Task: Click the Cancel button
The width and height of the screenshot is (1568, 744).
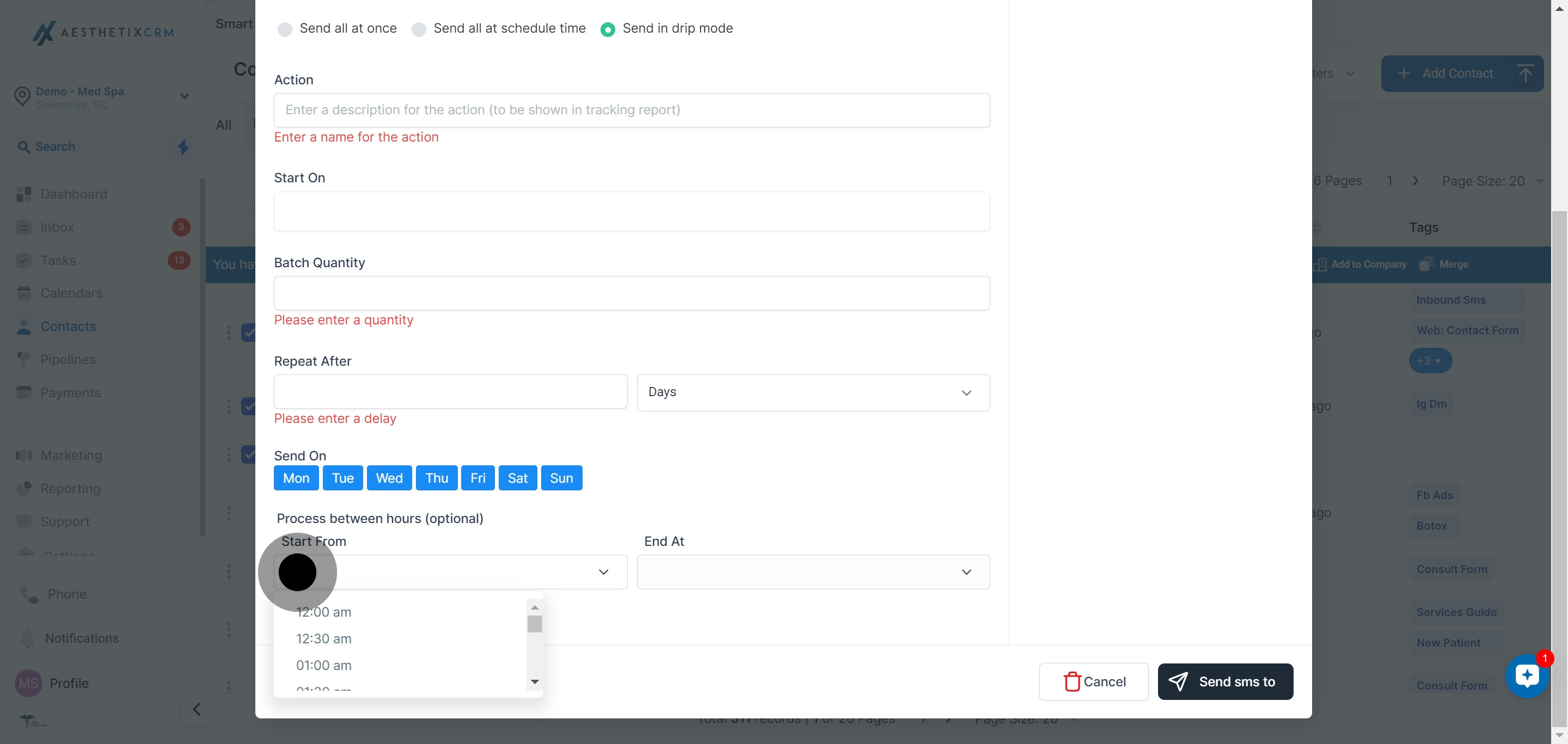Action: tap(1093, 681)
